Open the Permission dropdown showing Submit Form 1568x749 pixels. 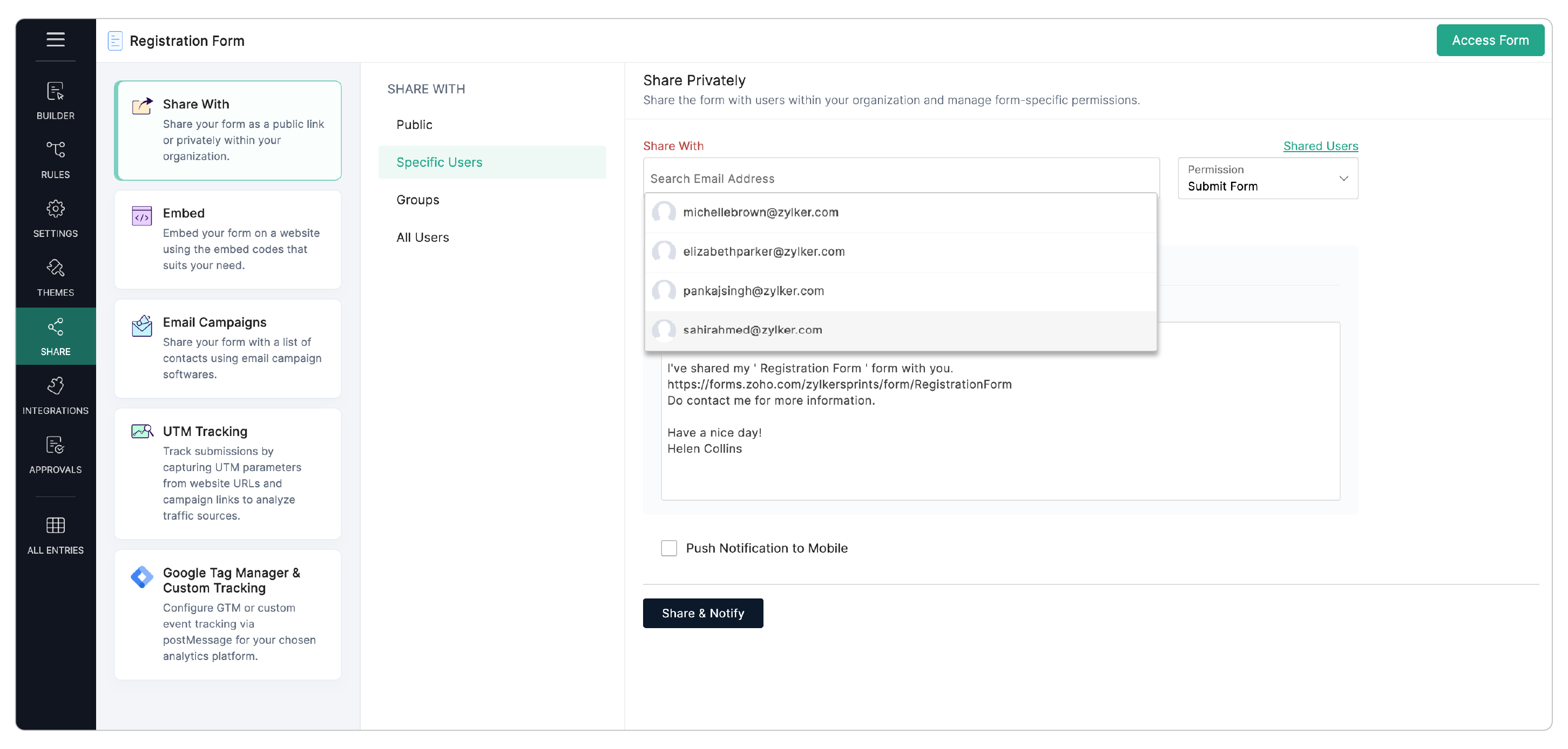(x=1267, y=178)
